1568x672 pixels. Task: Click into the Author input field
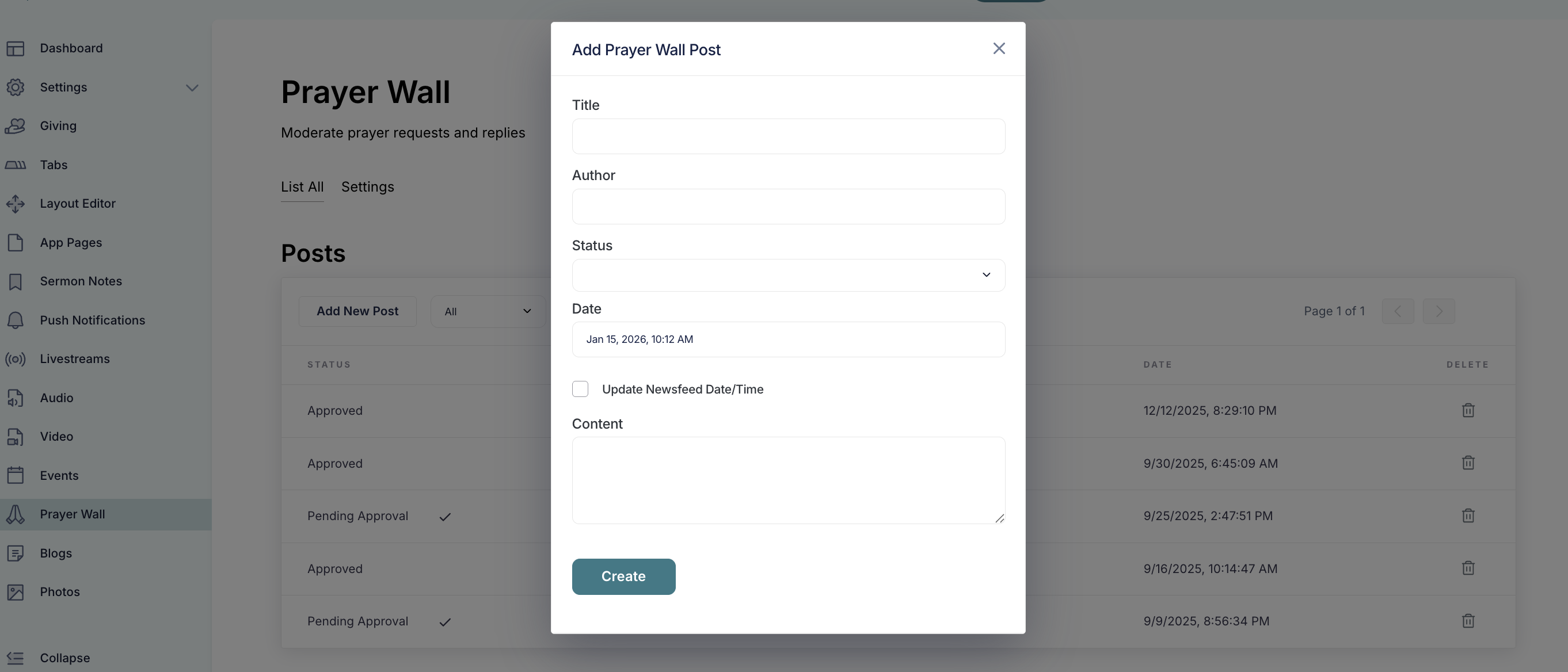[788, 207]
